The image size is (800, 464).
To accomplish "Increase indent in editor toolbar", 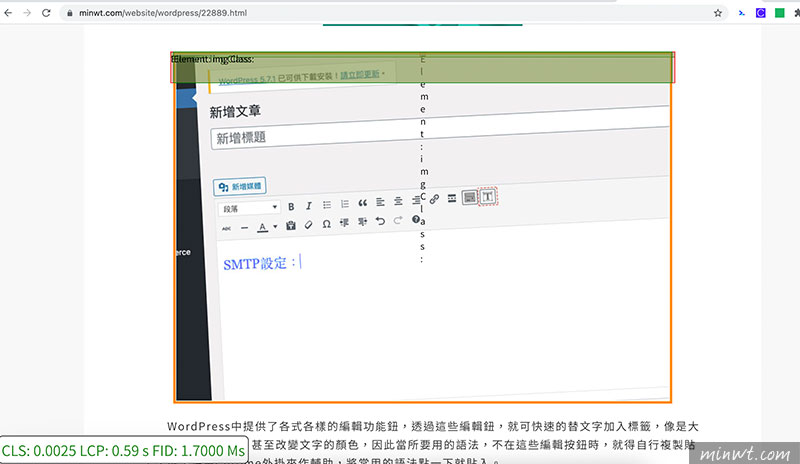I will point(362,222).
